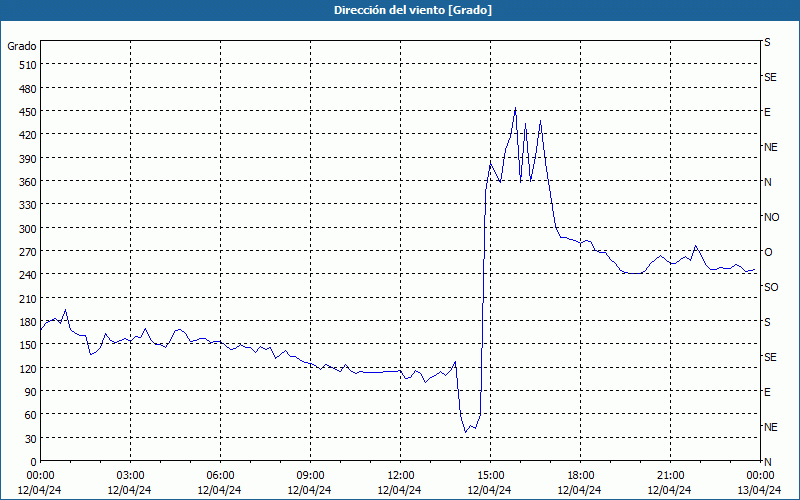Viewport: 800px width, 500px height.
Task: Click the 12/04/24 date under 12:00
Action: click(x=399, y=490)
